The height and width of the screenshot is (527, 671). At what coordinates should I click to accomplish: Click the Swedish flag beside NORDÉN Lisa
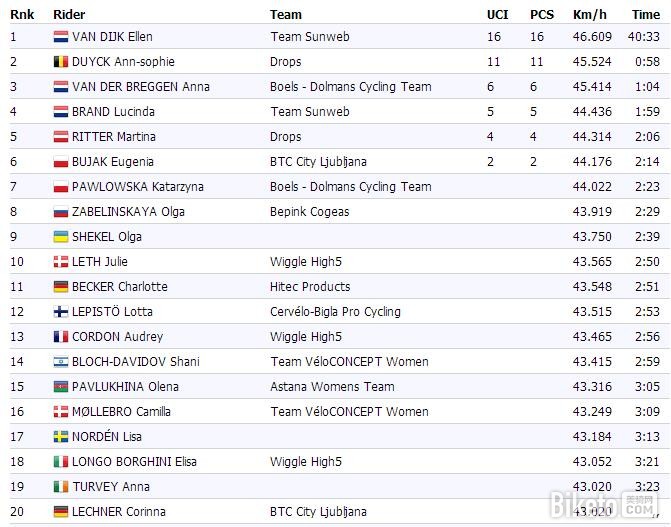60,437
